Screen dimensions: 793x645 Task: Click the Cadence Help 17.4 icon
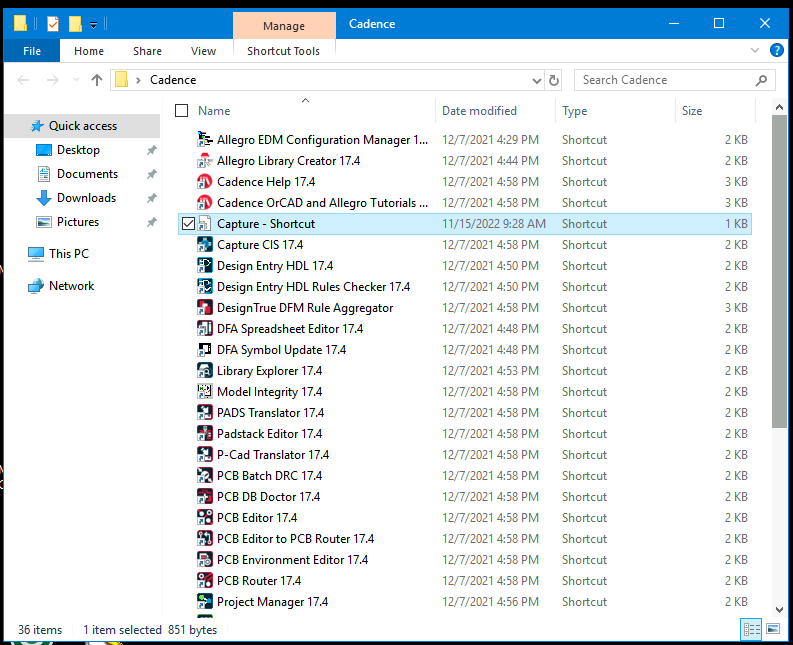click(204, 182)
